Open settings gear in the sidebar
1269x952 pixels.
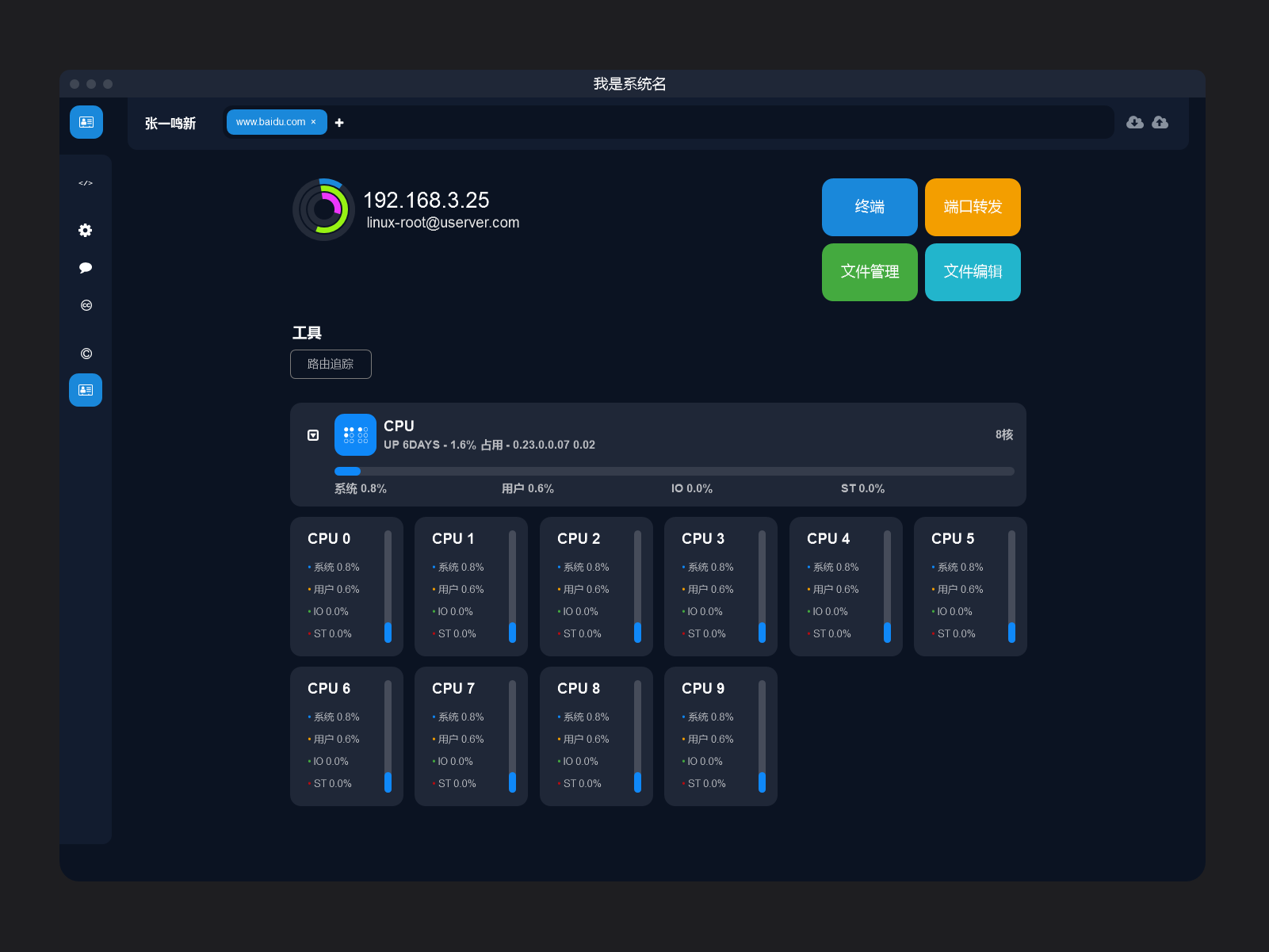[86, 230]
